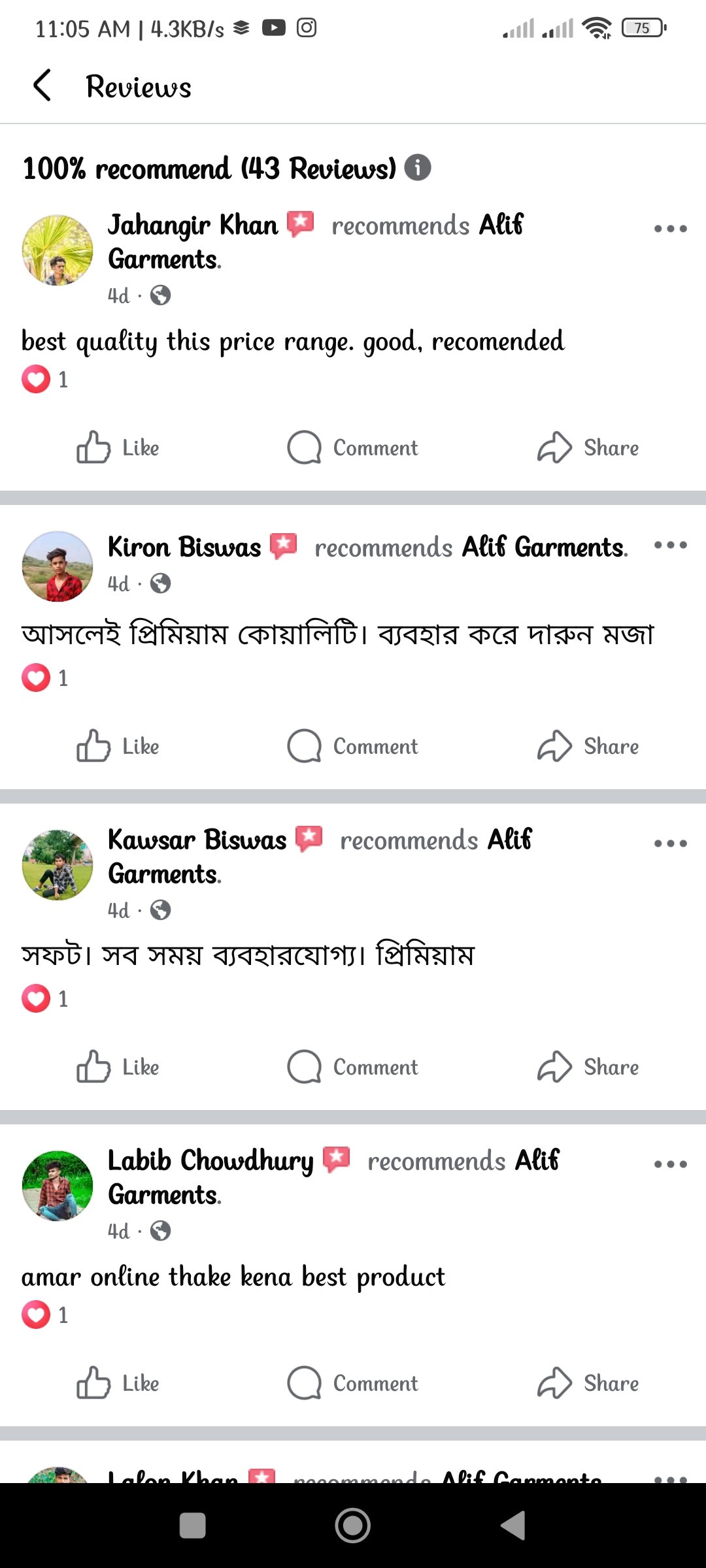Open options menu for Jahangir Khan's review
Viewport: 706px width, 1568px height.
[670, 229]
